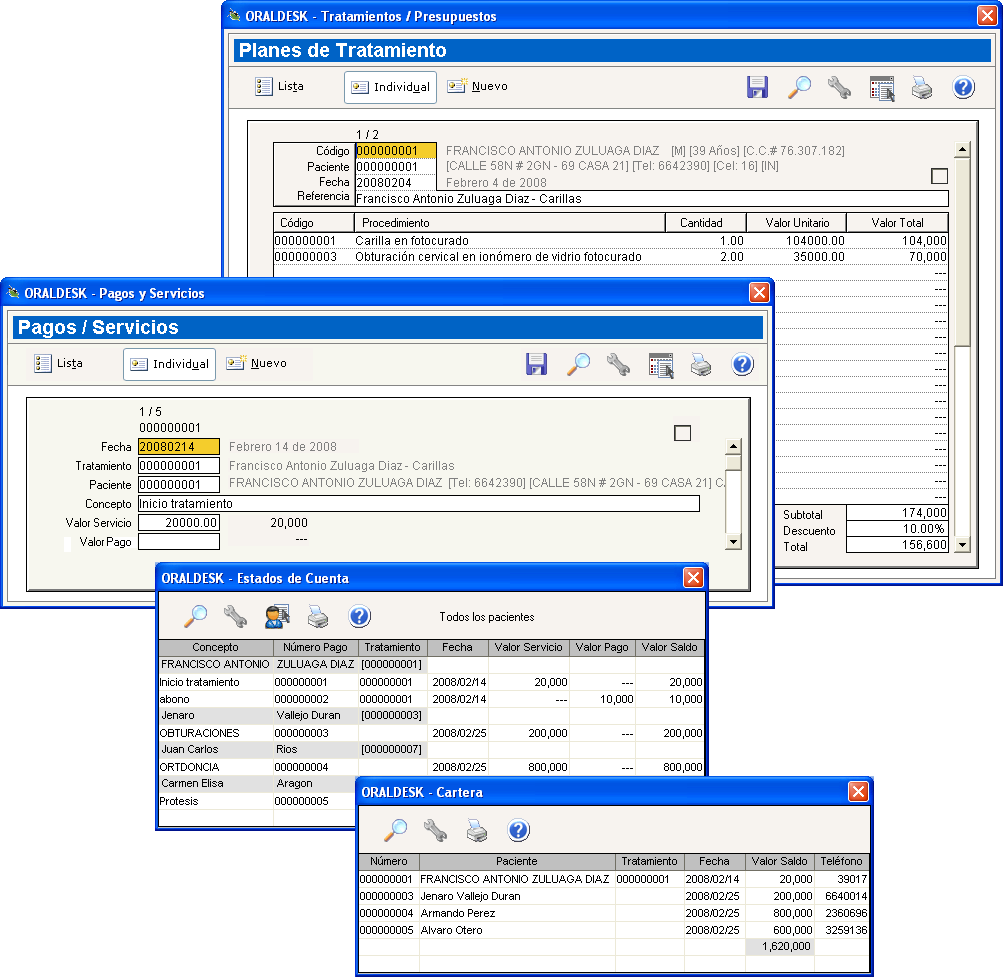
Task: Print the Estados de Cuenta report
Action: pos(318,616)
